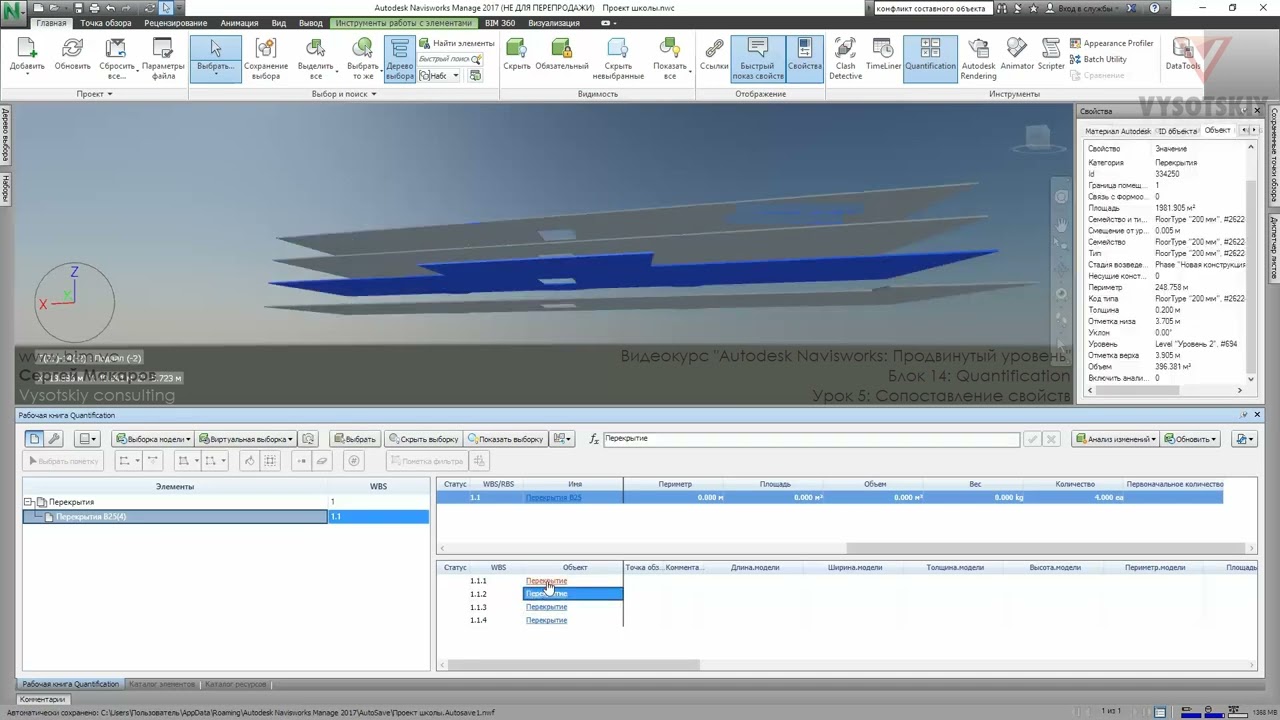Click the fx formula icon in Quantification

point(594,439)
